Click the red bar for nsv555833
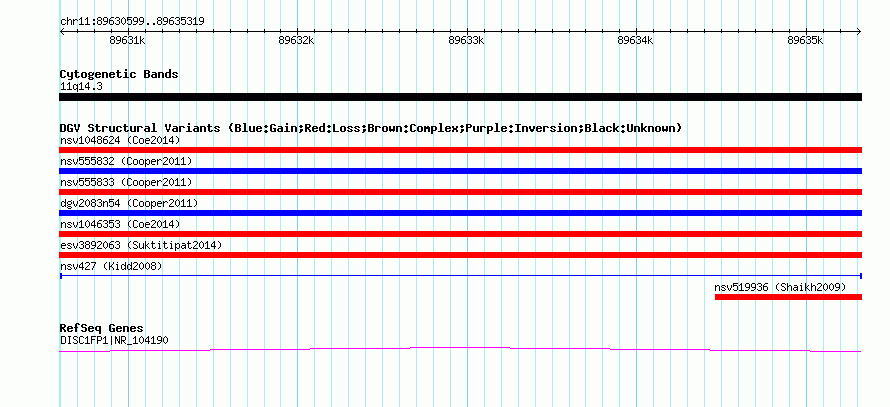The width and height of the screenshot is (890, 407). click(460, 192)
